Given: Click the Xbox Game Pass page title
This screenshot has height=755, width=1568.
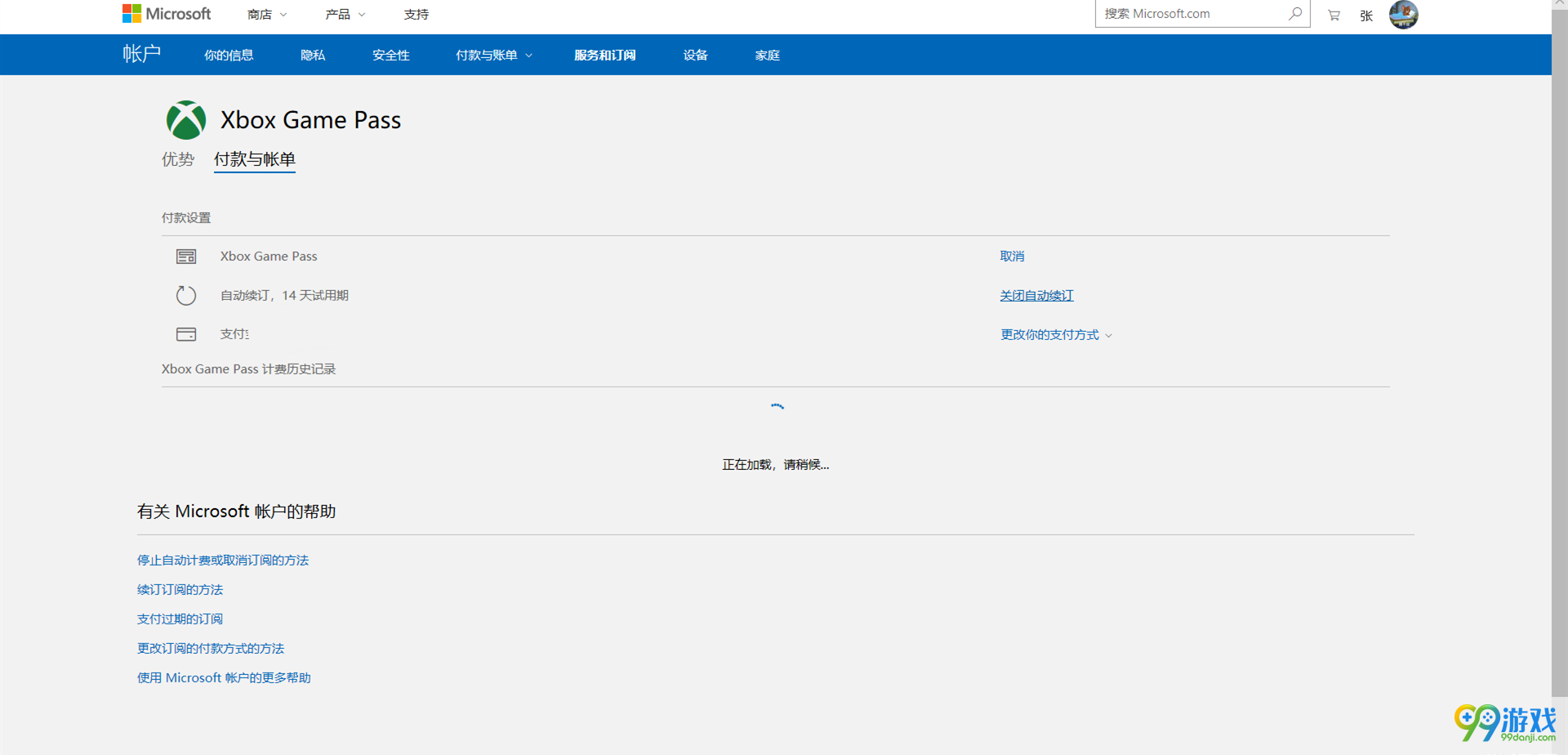Looking at the screenshot, I should (x=310, y=120).
